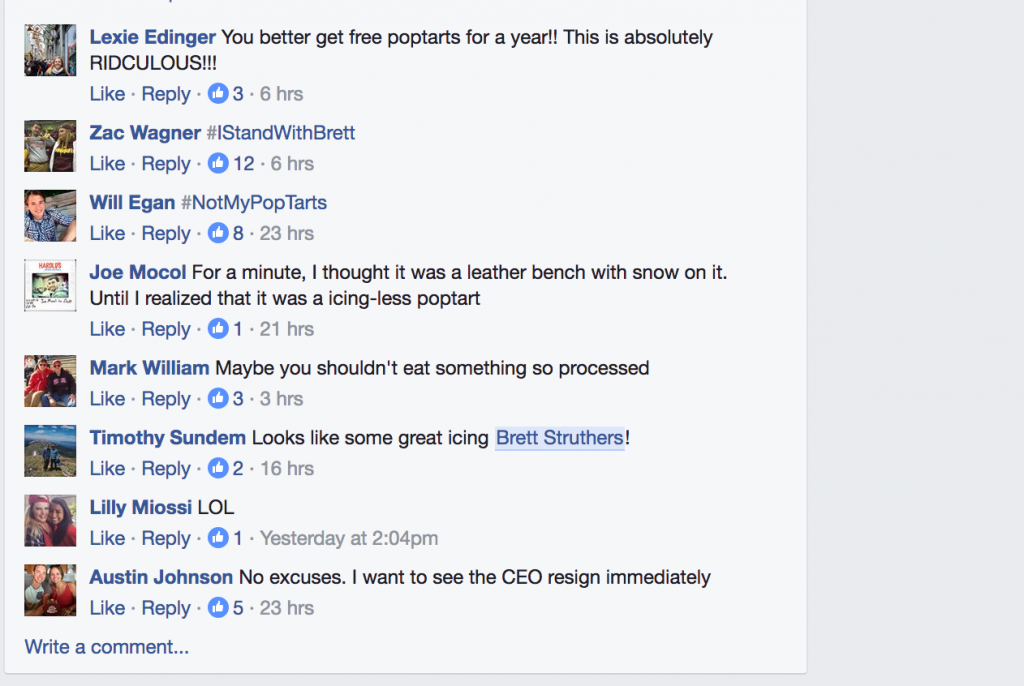The width and height of the screenshot is (1024, 686).
Task: Open the Yesterday at 2:04pm timestamp
Action: pyautogui.click(x=349, y=538)
